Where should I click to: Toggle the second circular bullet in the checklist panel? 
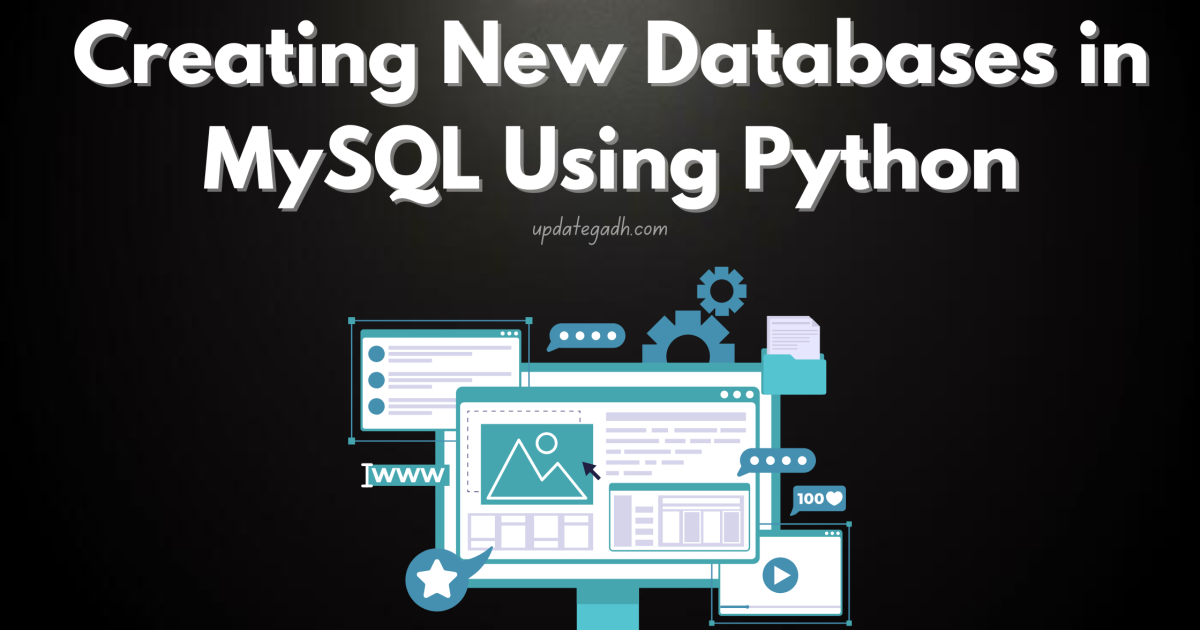point(376,380)
